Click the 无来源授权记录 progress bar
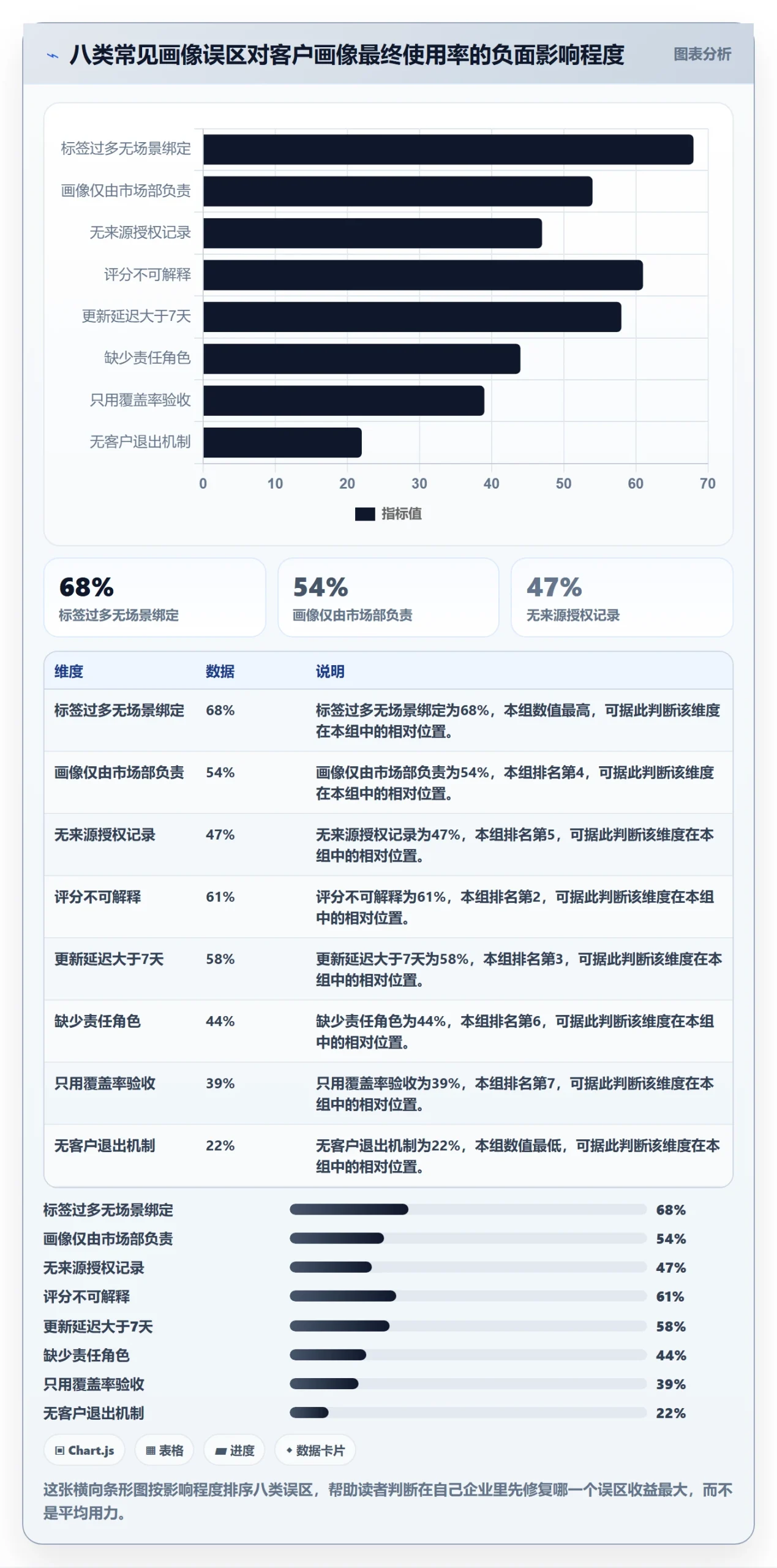Screen dimensions: 777x1568 tap(468, 1267)
